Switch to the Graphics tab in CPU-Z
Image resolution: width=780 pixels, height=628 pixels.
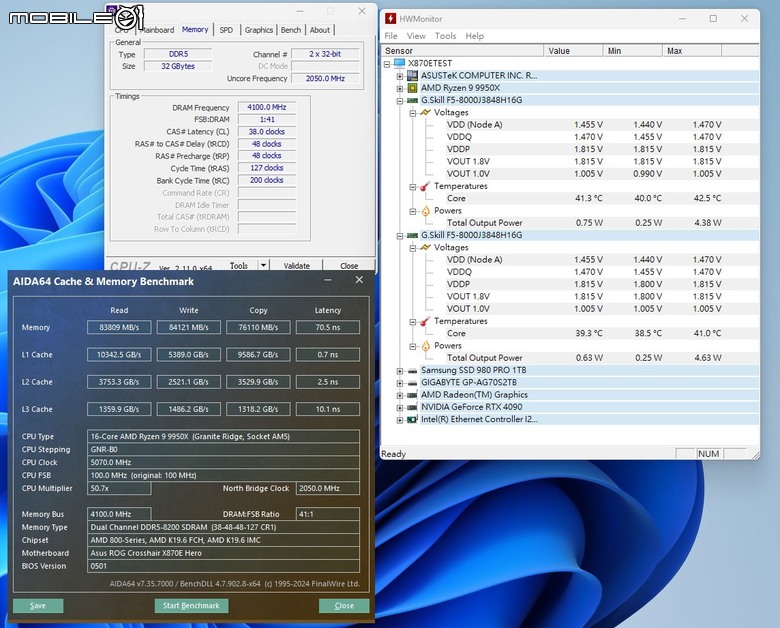[x=259, y=30]
